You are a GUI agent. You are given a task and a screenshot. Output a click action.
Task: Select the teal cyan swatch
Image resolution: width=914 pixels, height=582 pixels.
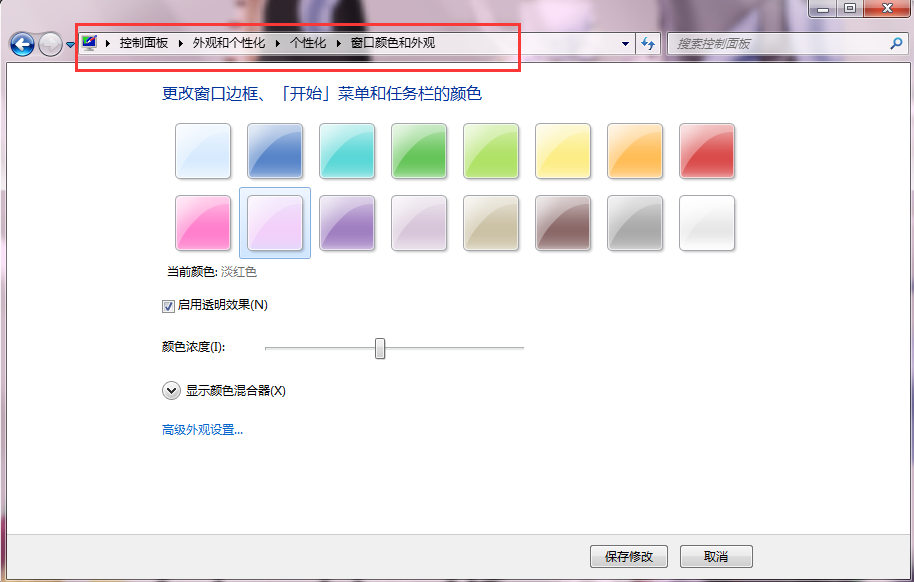(x=347, y=151)
